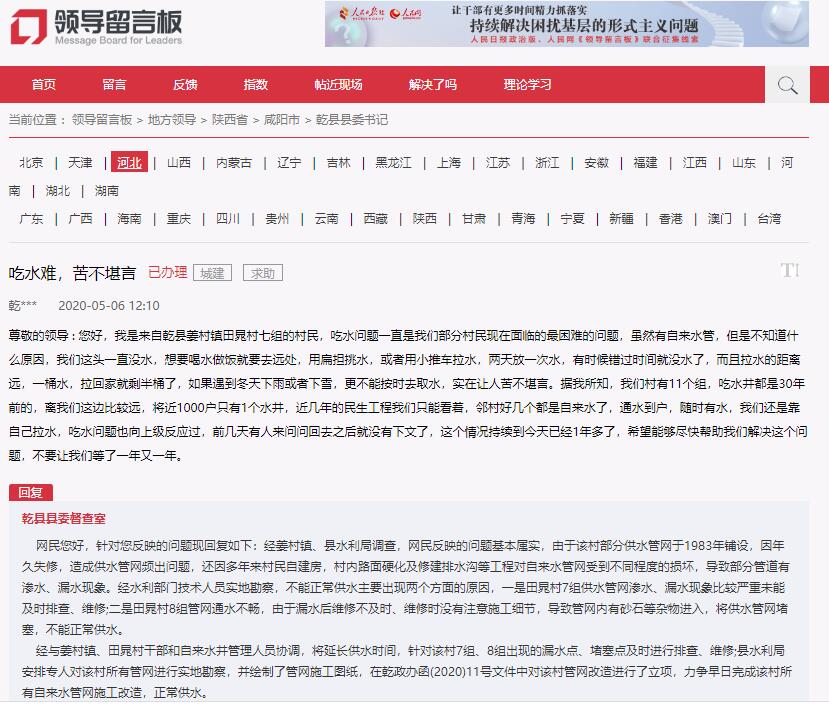
Task: Go to 首页 in the navigation bar
Action: pos(43,85)
